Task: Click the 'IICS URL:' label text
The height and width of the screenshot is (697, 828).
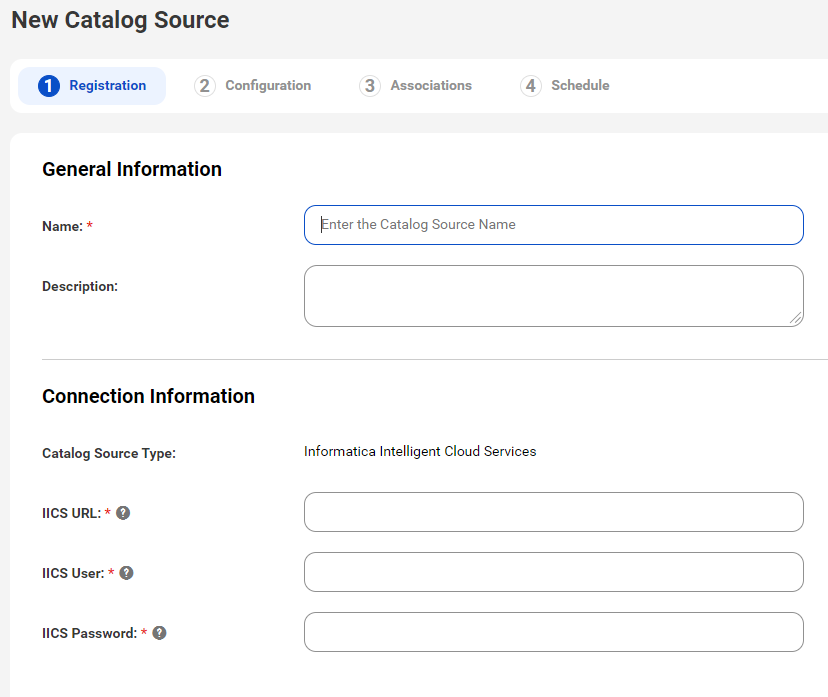Action: pyautogui.click(x=71, y=513)
